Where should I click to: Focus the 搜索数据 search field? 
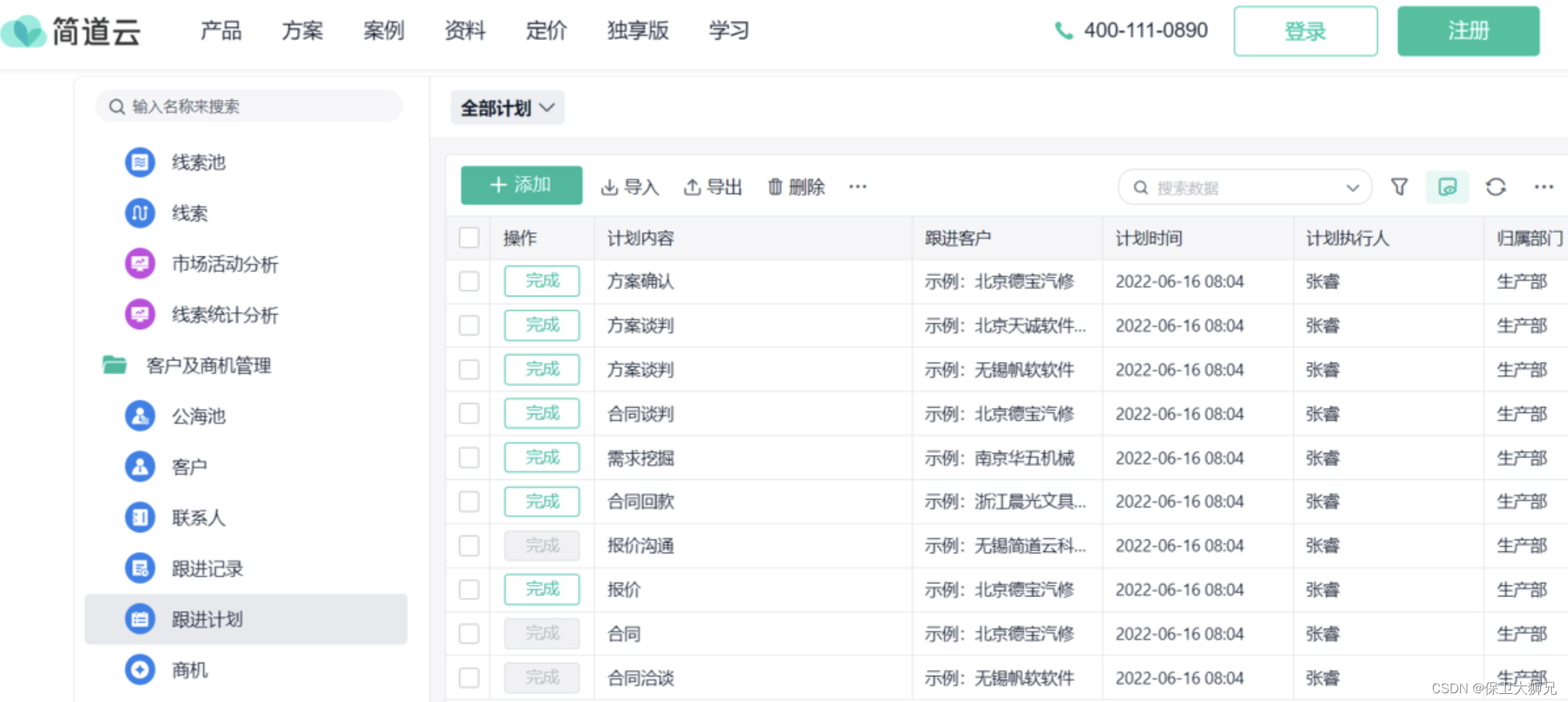pos(1244,188)
